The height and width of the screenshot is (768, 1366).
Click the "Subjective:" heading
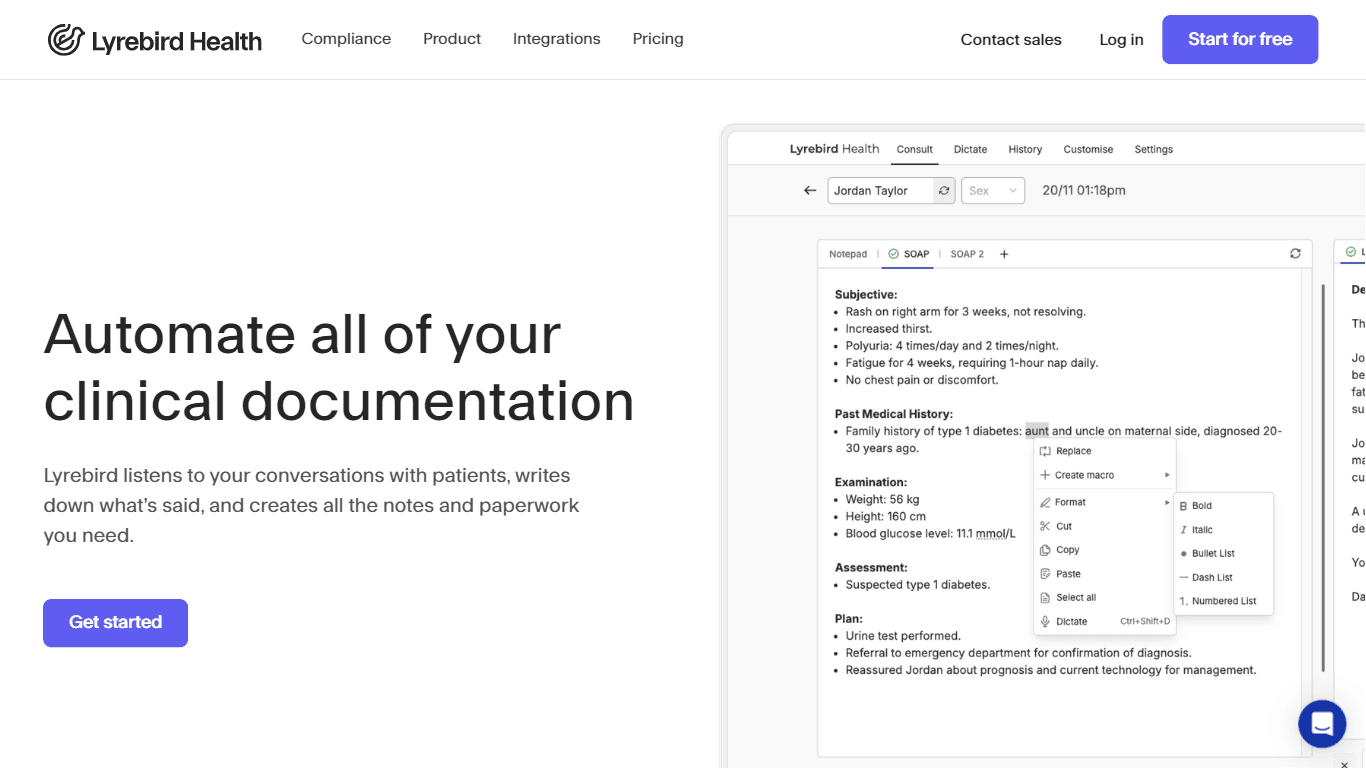[x=866, y=294]
